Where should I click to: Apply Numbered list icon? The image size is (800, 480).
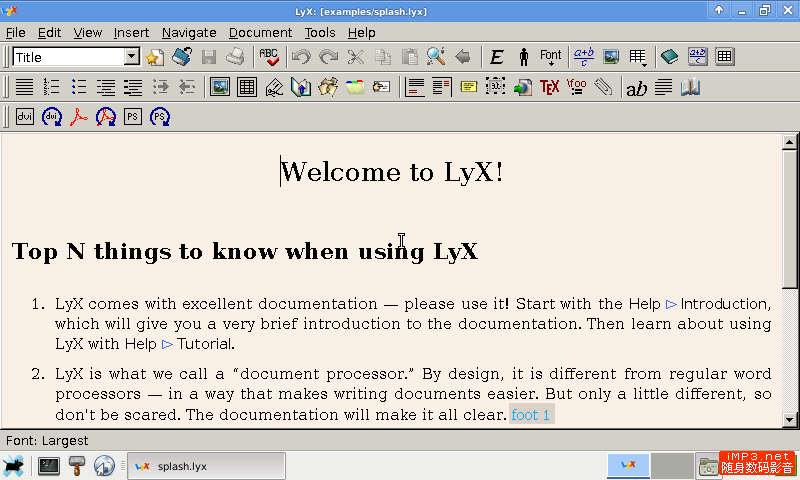[x=51, y=87]
